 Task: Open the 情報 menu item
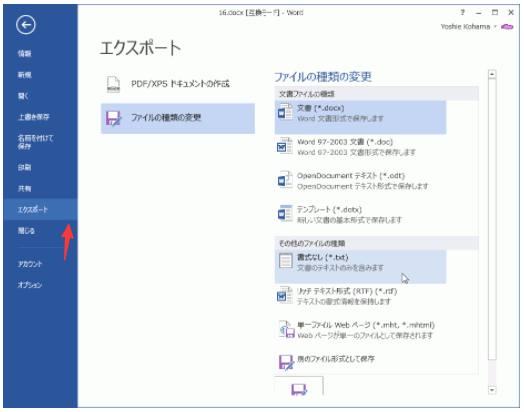(24, 53)
